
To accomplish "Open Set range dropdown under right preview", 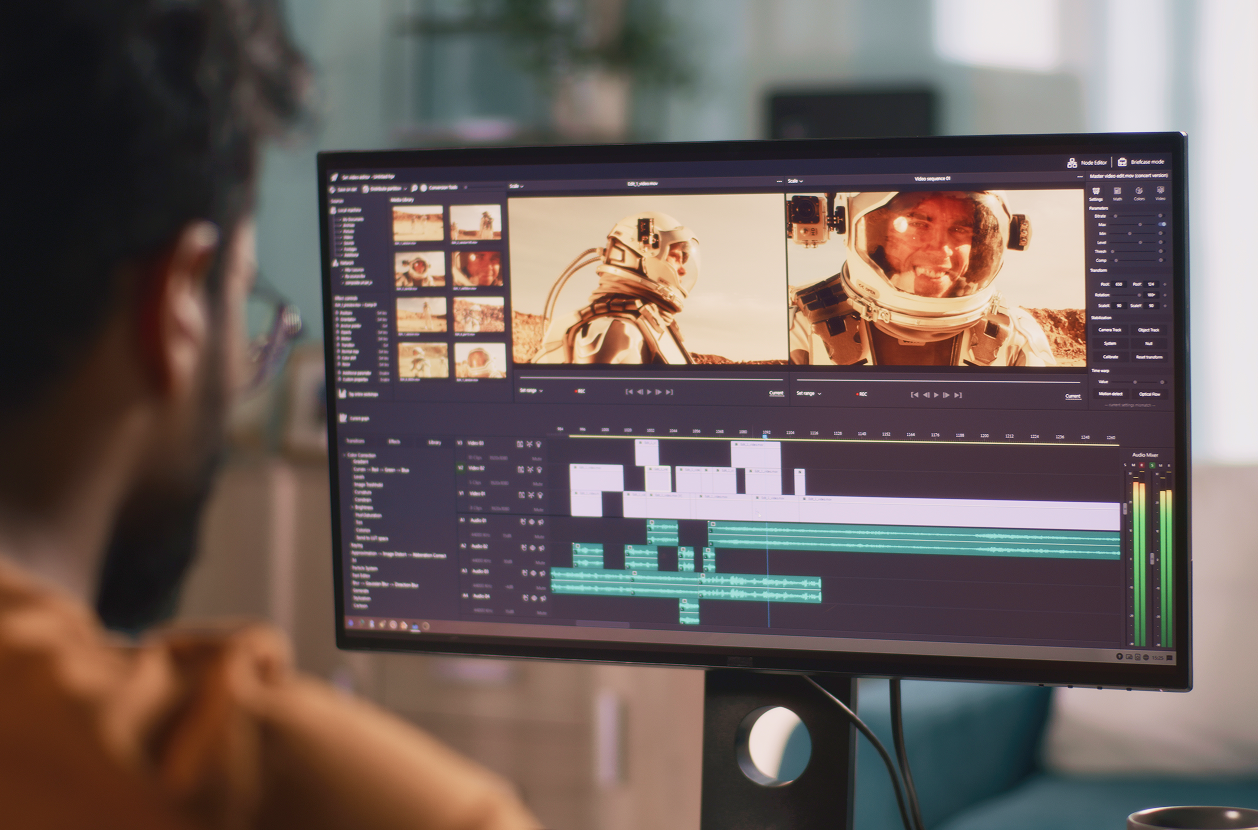I will tap(808, 394).
